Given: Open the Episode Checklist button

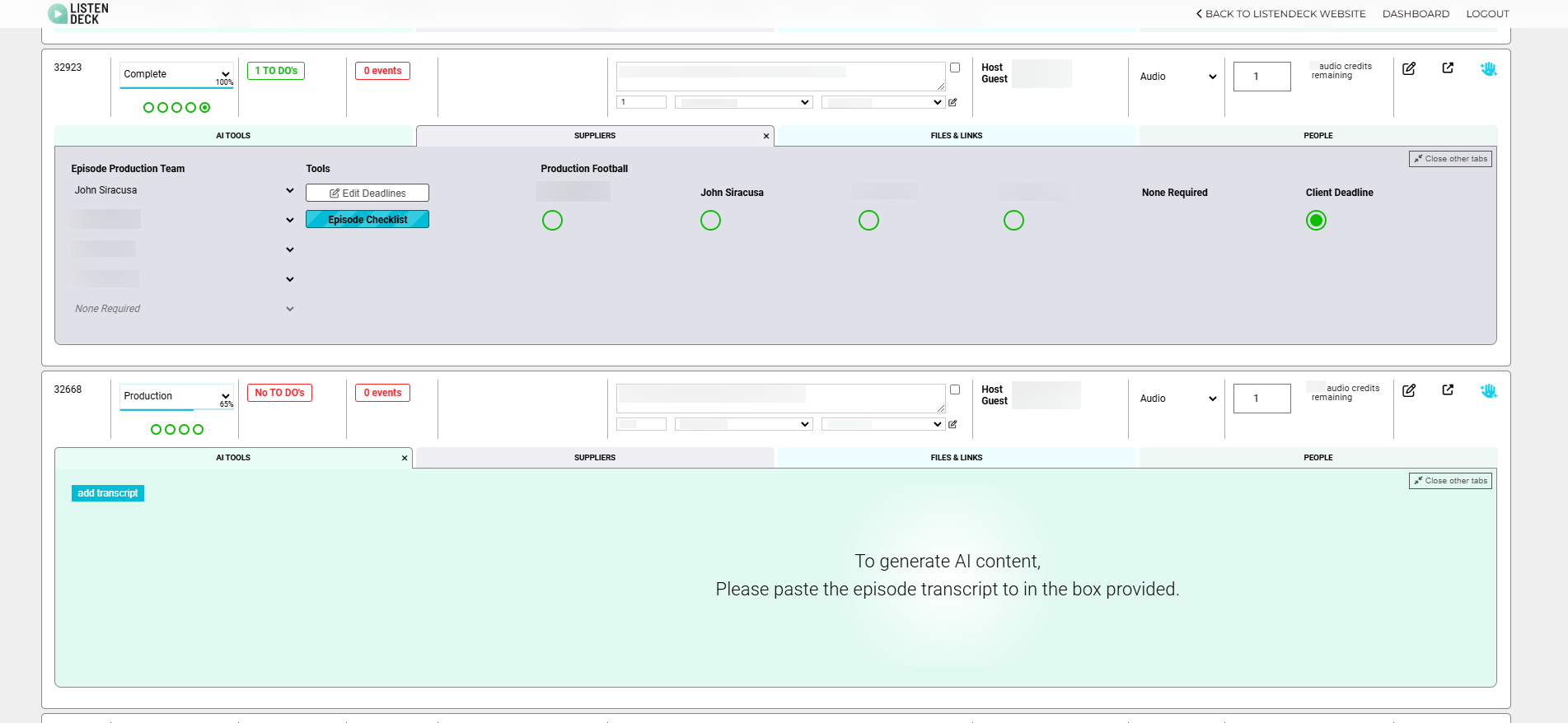Looking at the screenshot, I should pos(367,220).
